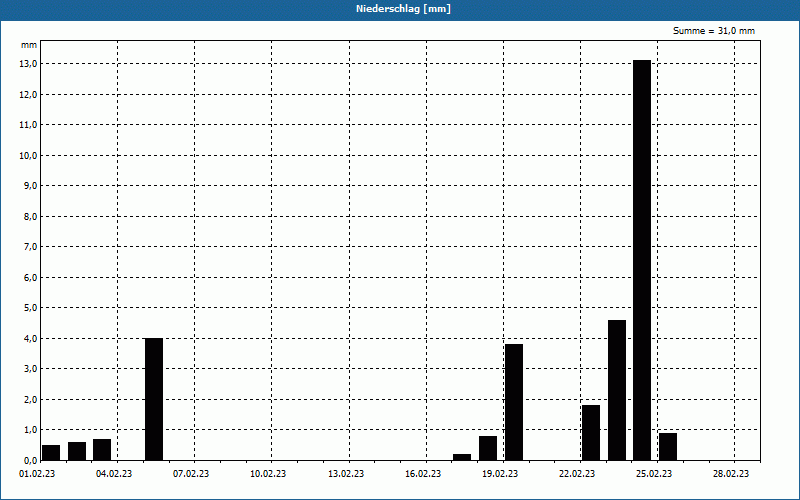The height and width of the screenshot is (500, 800).
Task: Click the 2,0 y-axis label
Action: (x=30, y=399)
